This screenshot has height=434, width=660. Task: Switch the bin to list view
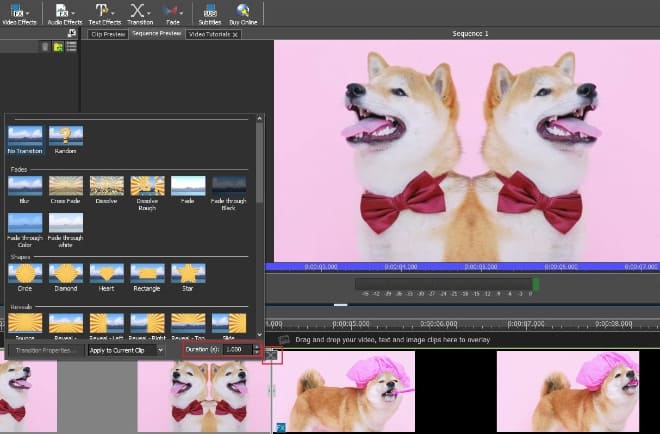[72, 46]
